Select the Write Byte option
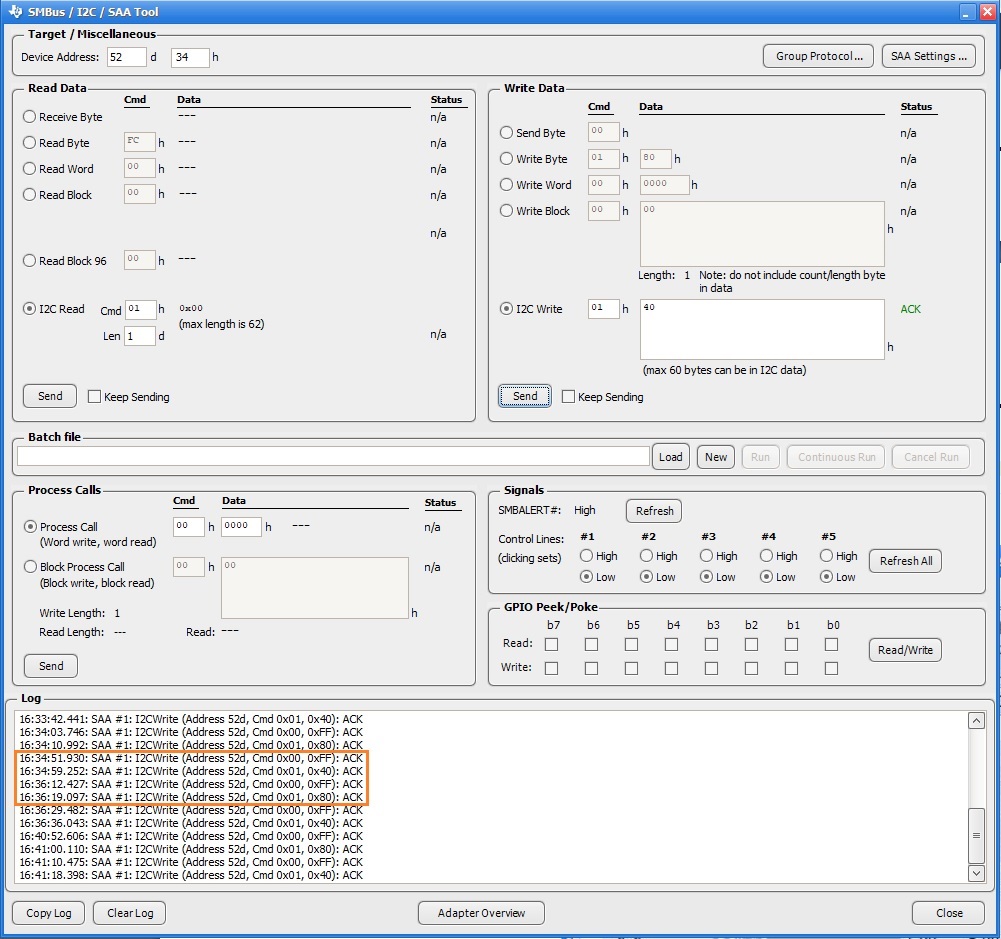The width and height of the screenshot is (1001, 939). [506, 158]
